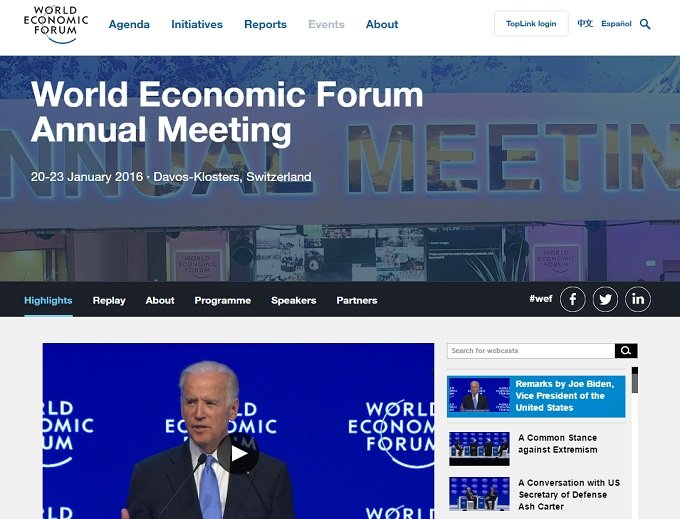
Task: Play the Joe Biden video
Action: click(x=238, y=454)
